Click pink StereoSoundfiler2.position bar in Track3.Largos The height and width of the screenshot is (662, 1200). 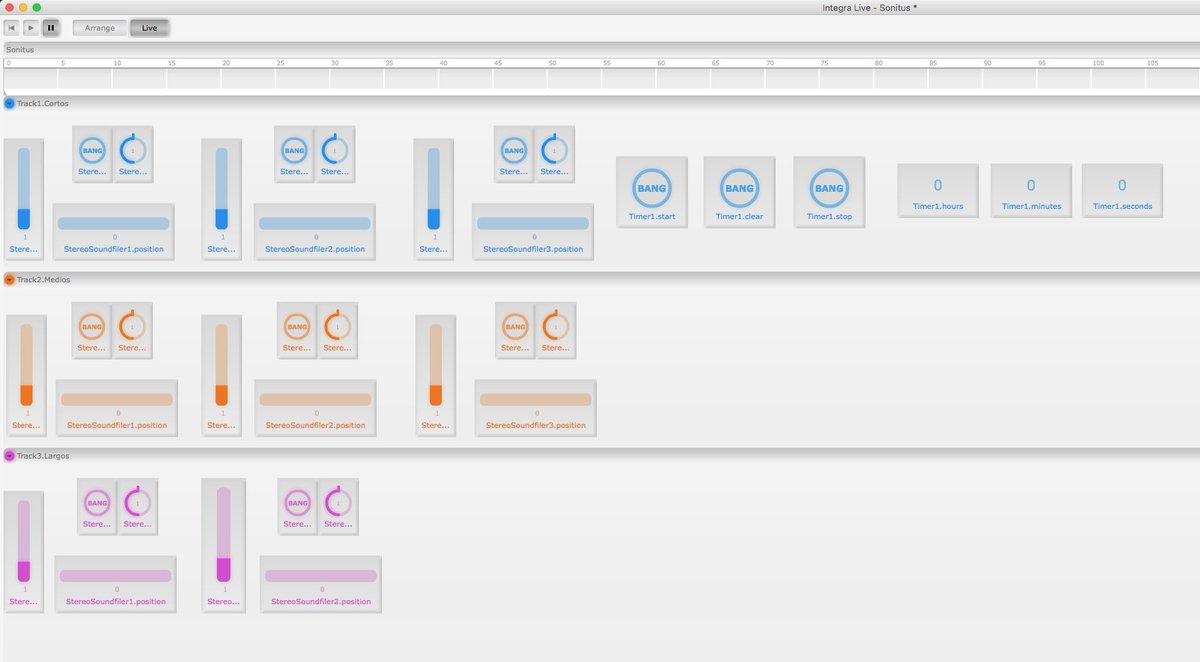pos(321,575)
